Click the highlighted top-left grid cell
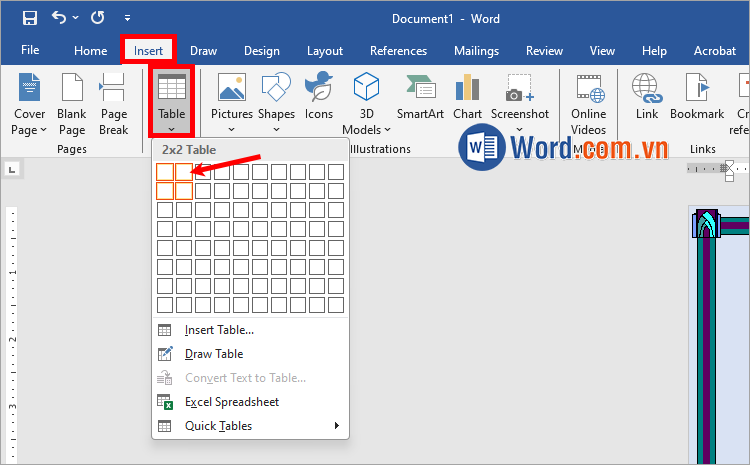This screenshot has width=750, height=465. 165,172
